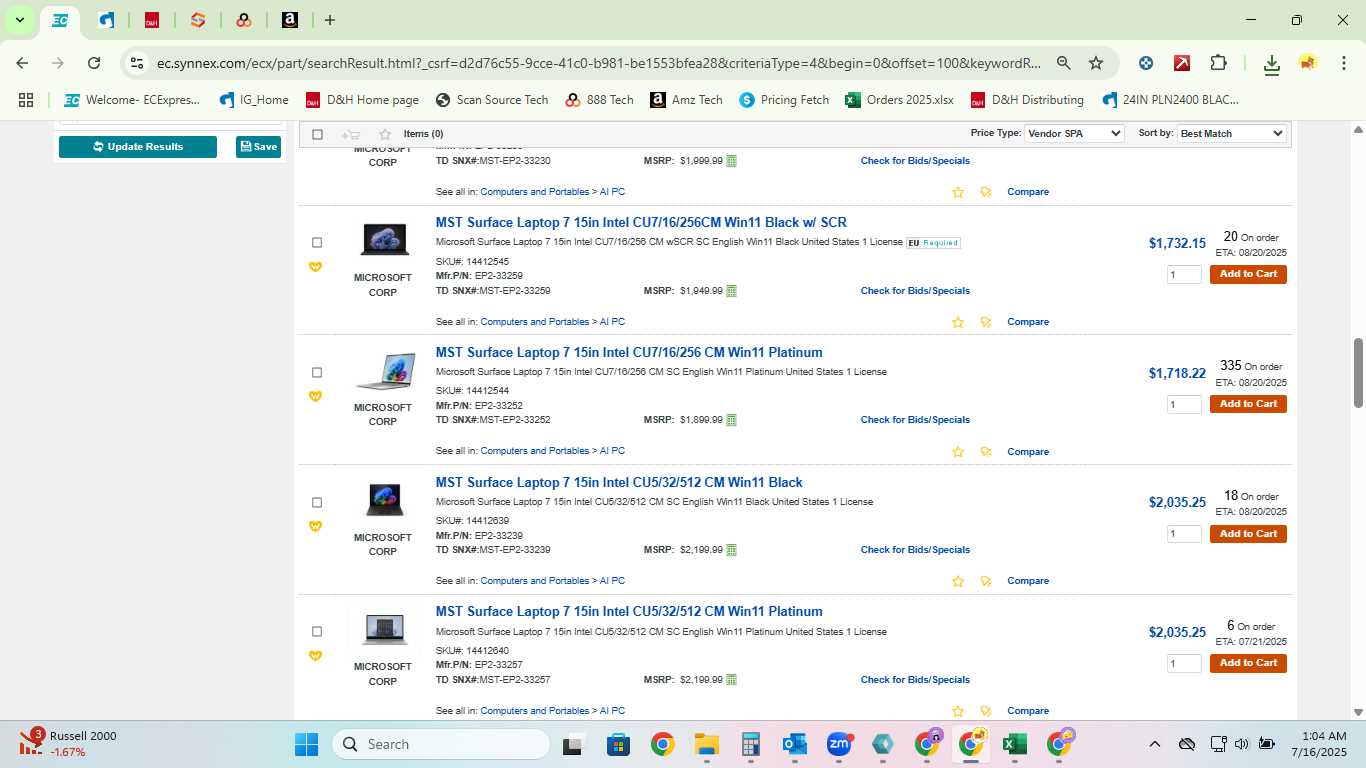Screen dimensions: 1366x768
Task: Click the red arrow extension icon
Action: tap(1182, 63)
